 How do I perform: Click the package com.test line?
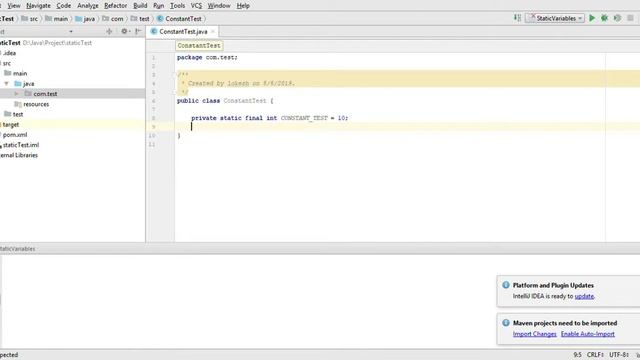point(207,58)
